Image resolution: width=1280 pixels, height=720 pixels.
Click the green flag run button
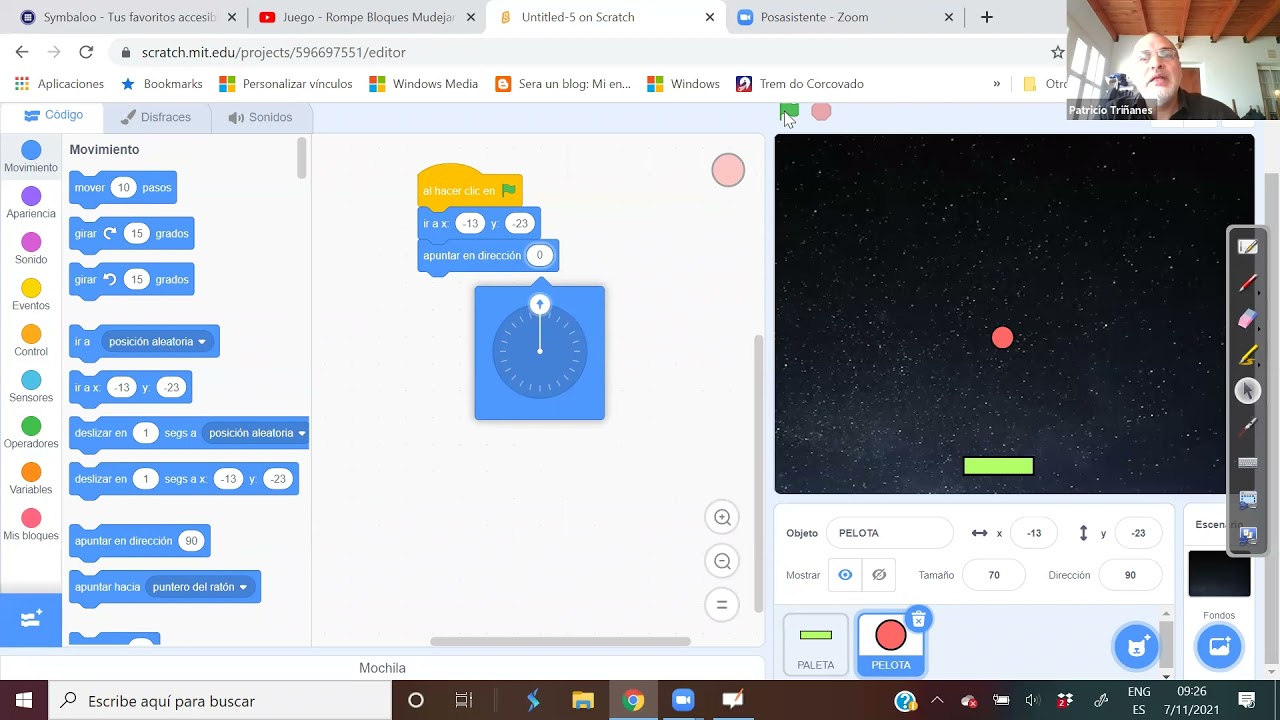point(790,111)
